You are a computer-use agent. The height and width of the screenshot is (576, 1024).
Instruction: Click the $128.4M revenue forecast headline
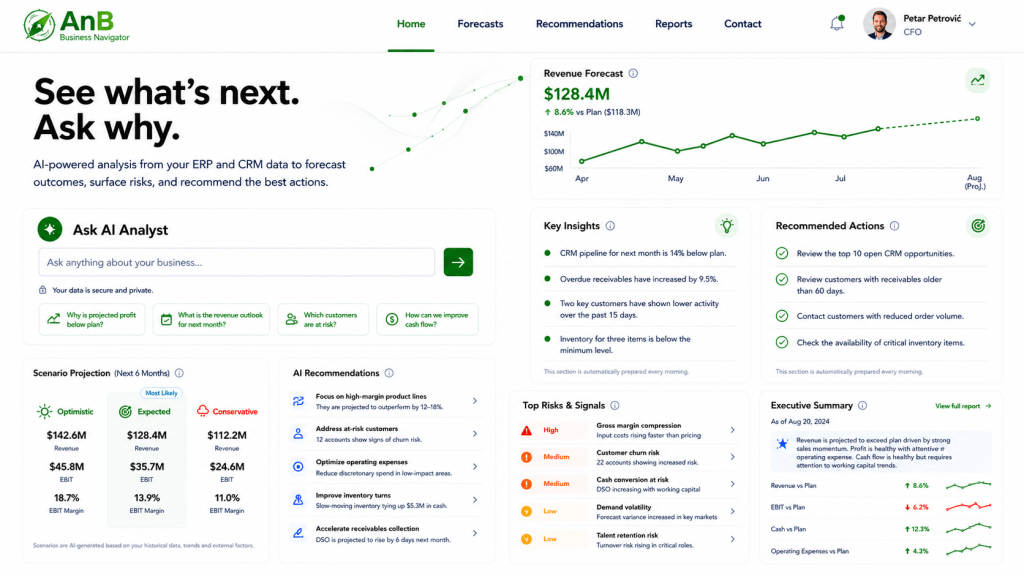coord(577,94)
